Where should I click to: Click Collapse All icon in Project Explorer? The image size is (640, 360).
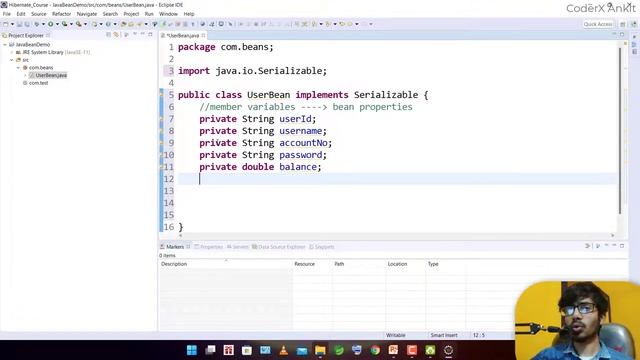click(x=109, y=35)
